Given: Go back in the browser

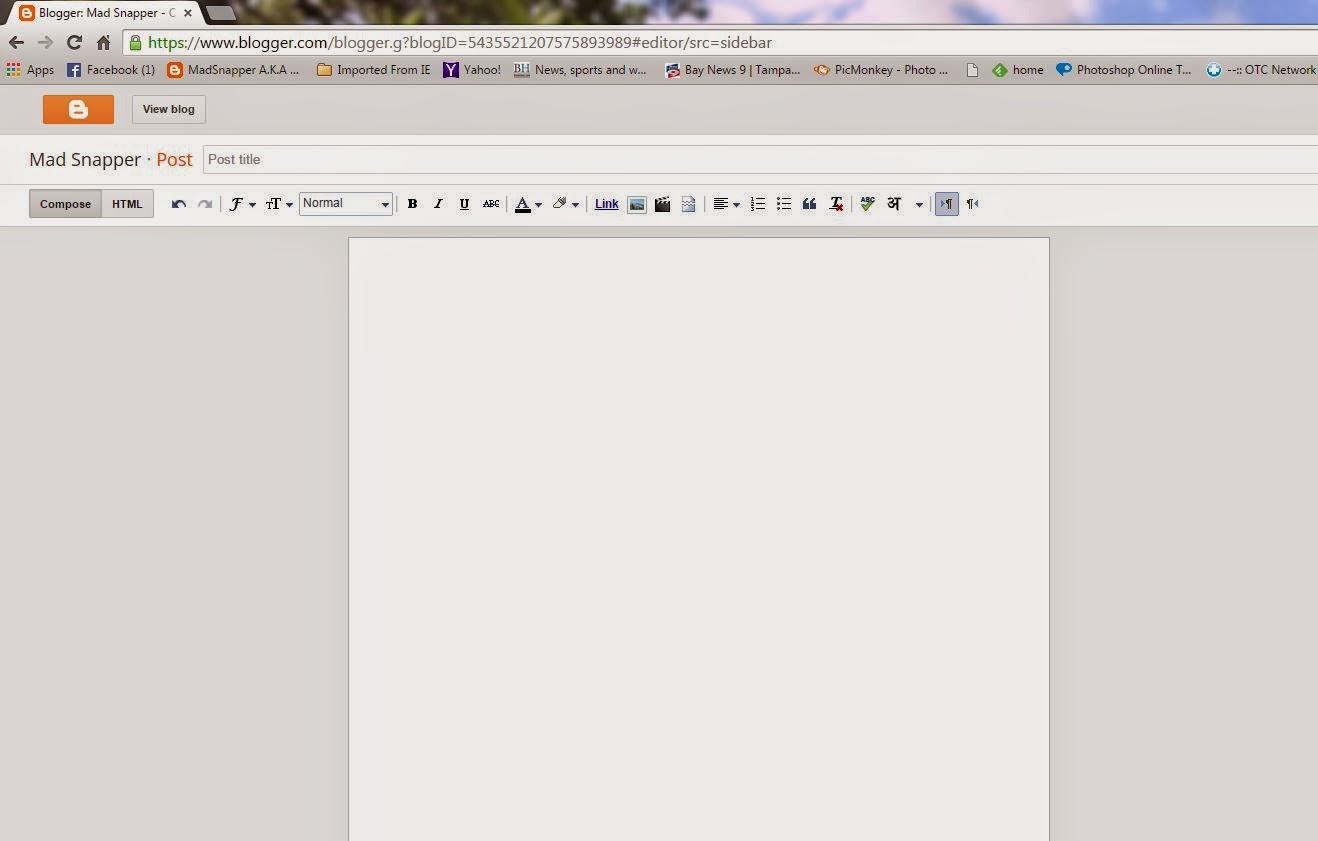Looking at the screenshot, I should (16, 43).
